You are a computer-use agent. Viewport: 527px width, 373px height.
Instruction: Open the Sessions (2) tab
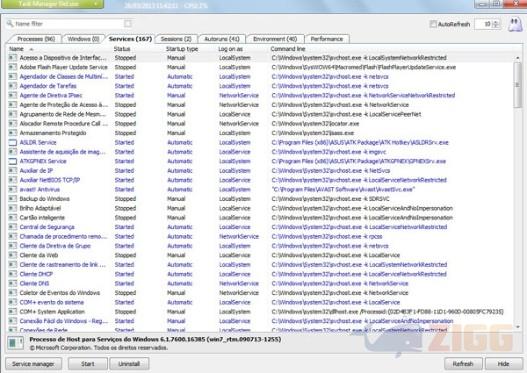(176, 39)
